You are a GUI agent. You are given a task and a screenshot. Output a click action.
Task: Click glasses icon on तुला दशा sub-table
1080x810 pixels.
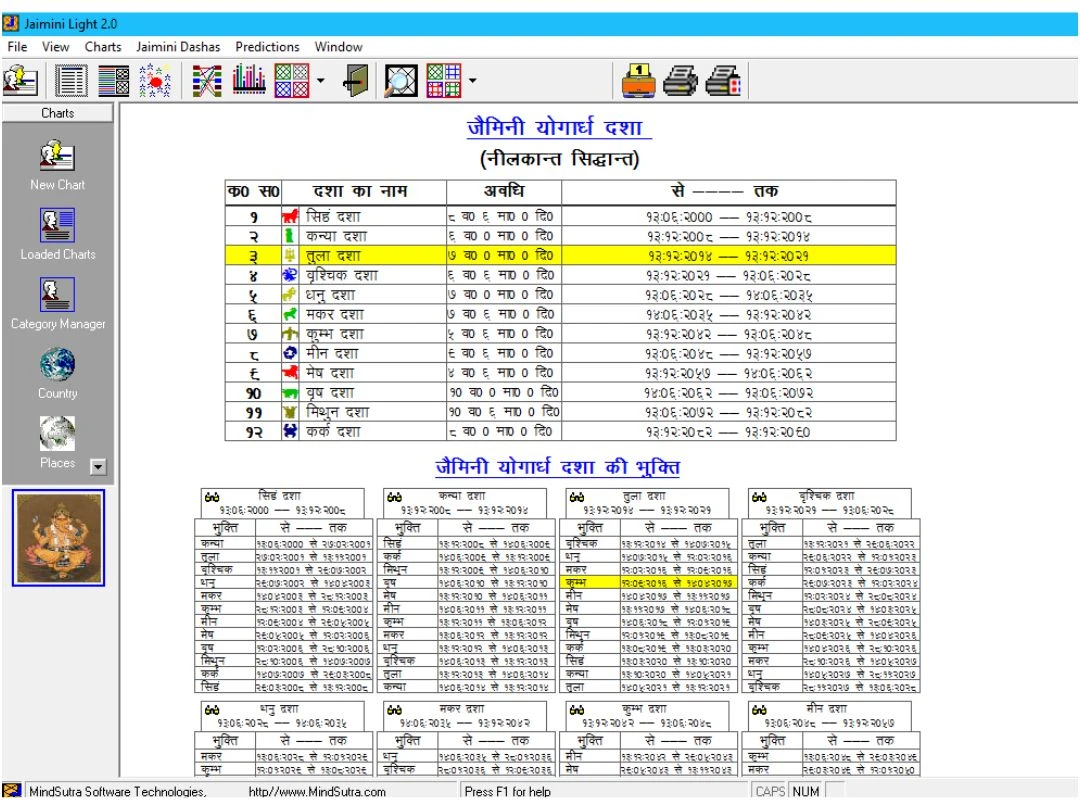point(577,497)
